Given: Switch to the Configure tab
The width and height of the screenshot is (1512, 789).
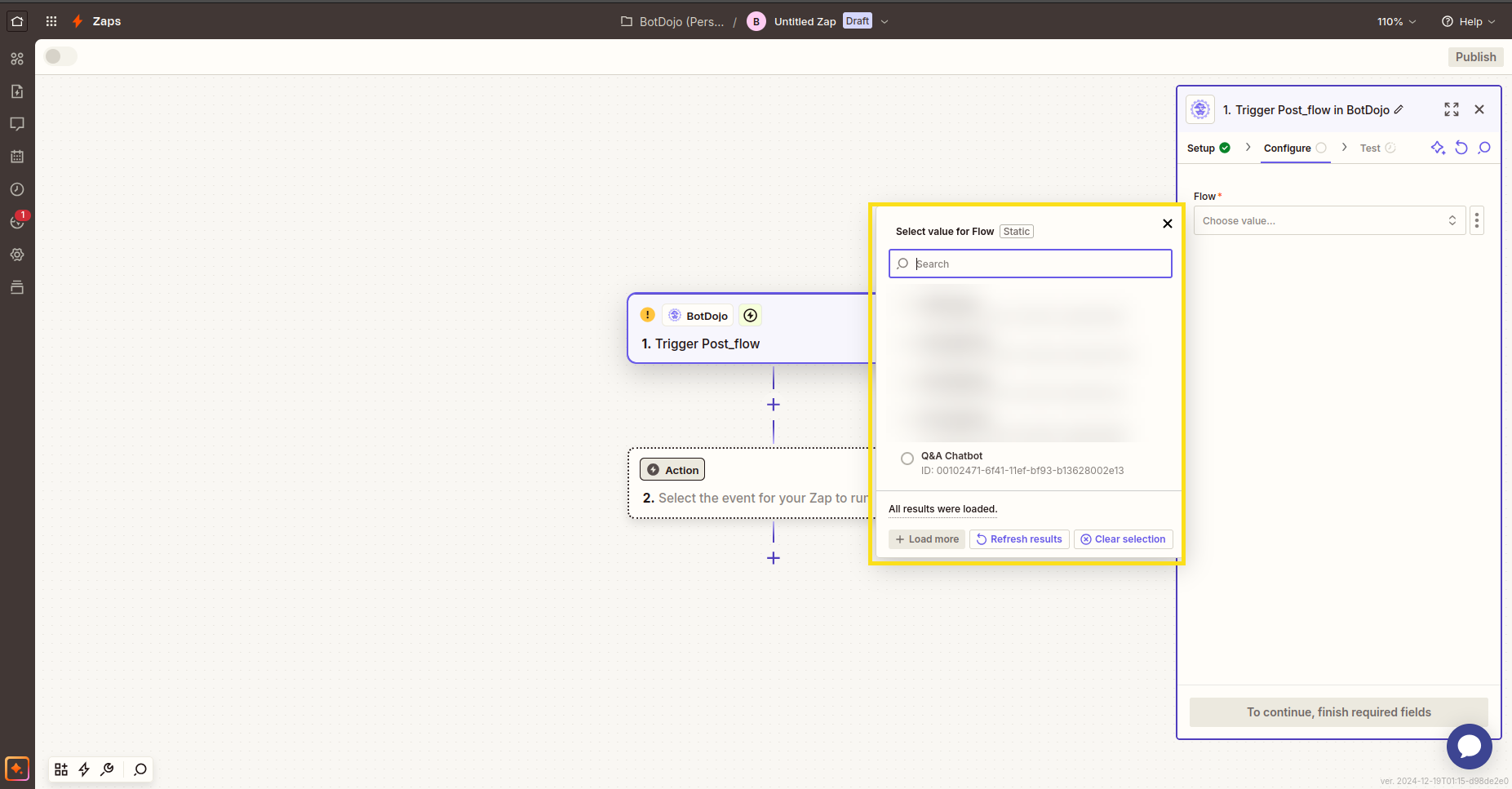Looking at the screenshot, I should click(1295, 148).
